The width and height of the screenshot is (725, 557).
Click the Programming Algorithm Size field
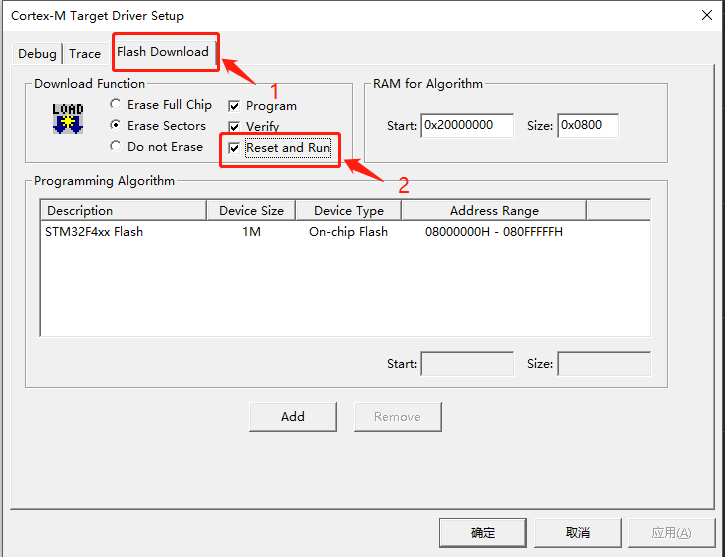click(604, 364)
